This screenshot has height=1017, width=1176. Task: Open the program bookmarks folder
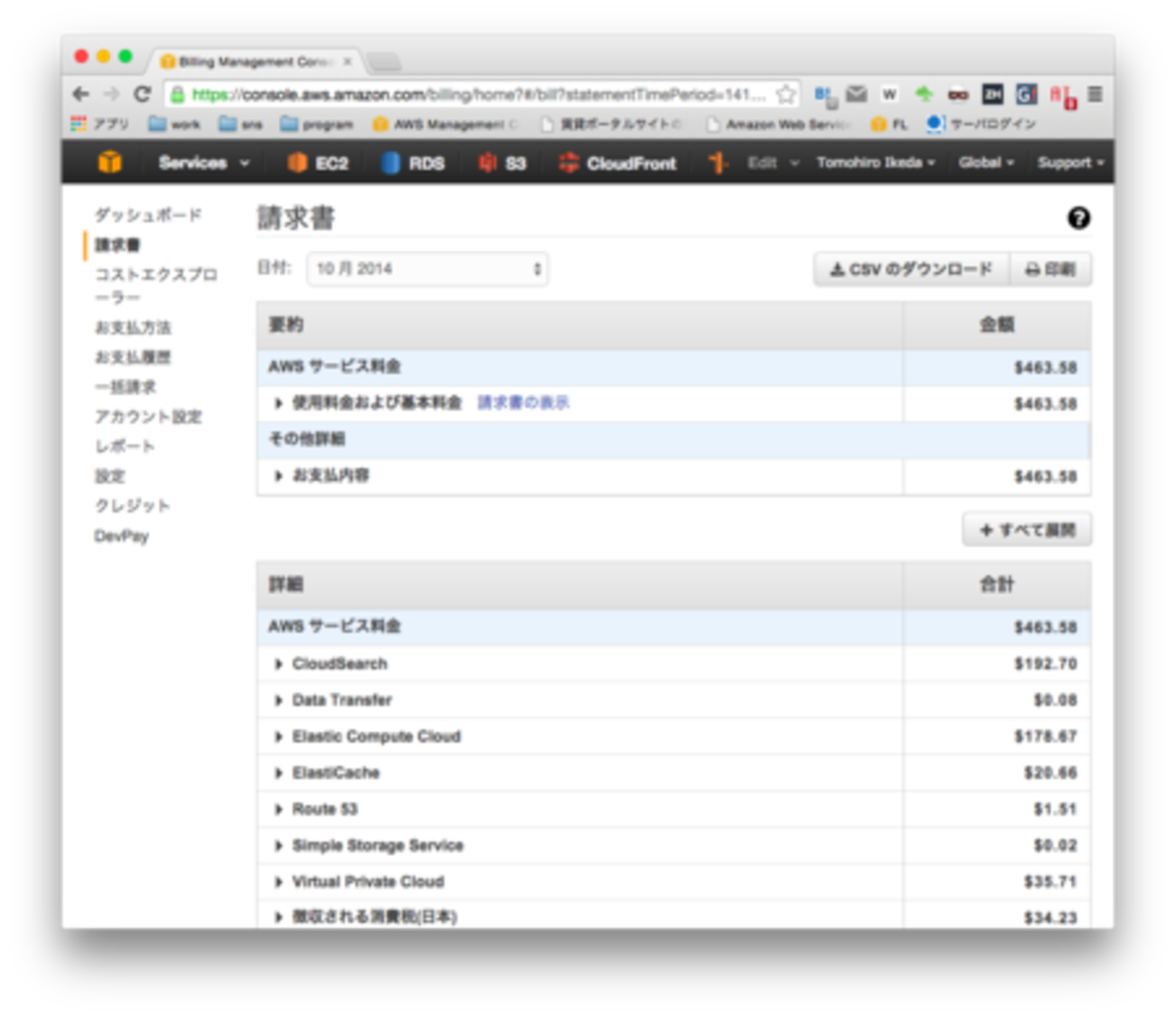317,124
